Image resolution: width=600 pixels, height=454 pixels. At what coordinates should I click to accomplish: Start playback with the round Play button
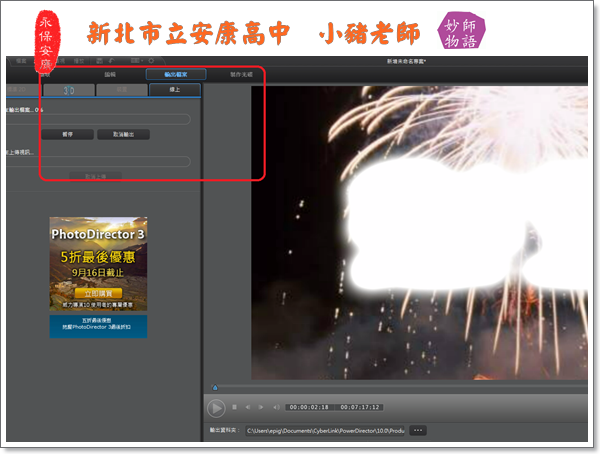[x=216, y=408]
